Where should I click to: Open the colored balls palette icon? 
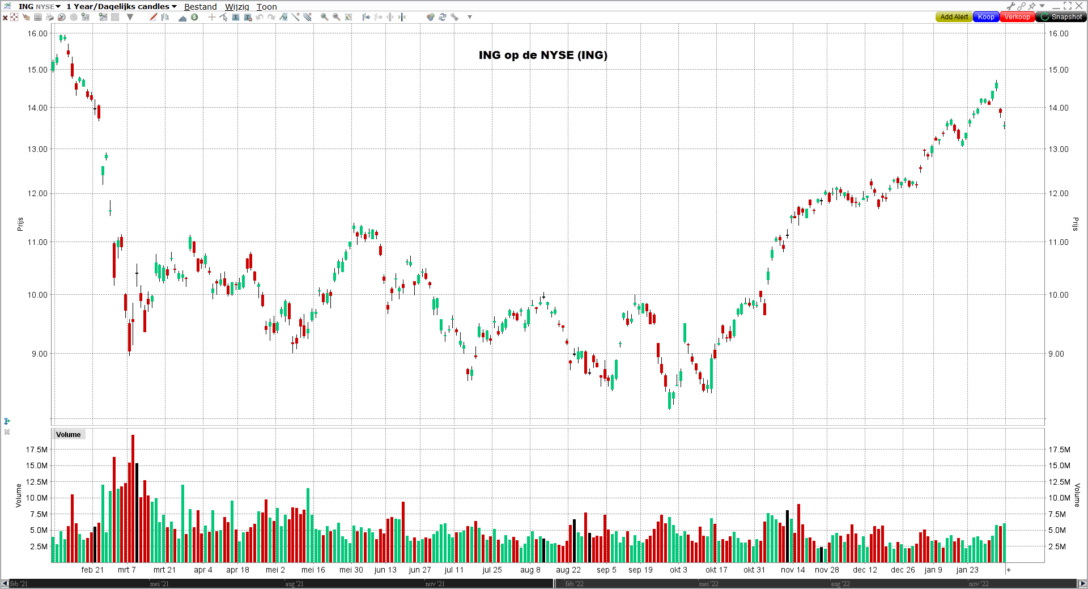pos(430,17)
